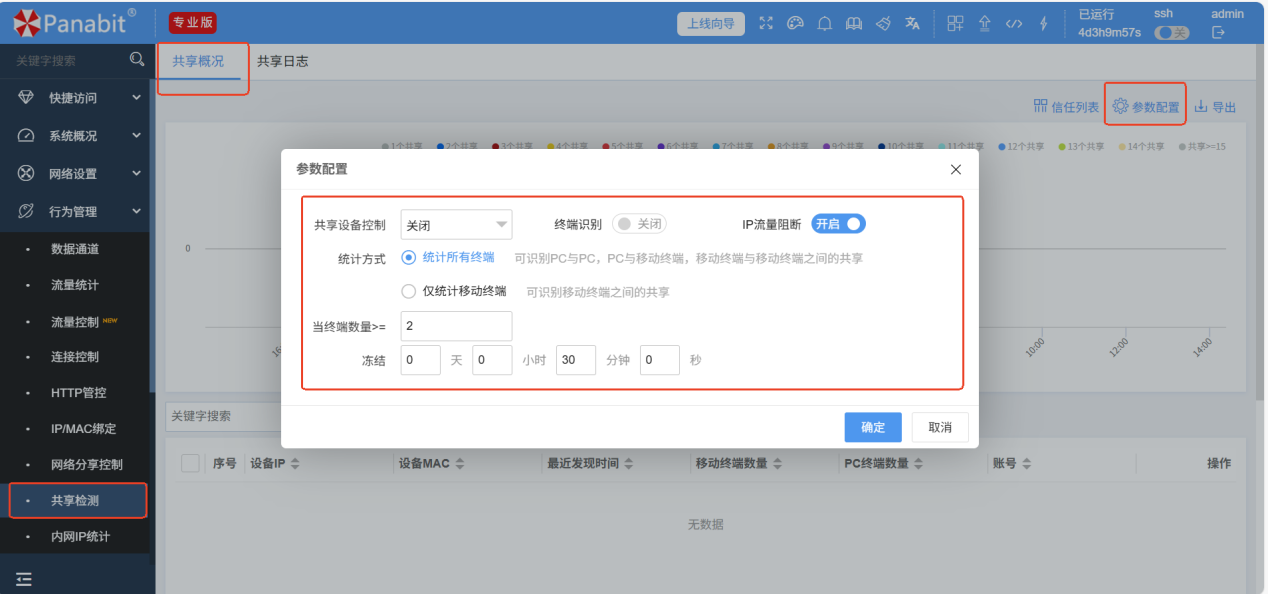This screenshot has height=594, width=1268.
Task: Open the theme palette icon
Action: (x=796, y=24)
